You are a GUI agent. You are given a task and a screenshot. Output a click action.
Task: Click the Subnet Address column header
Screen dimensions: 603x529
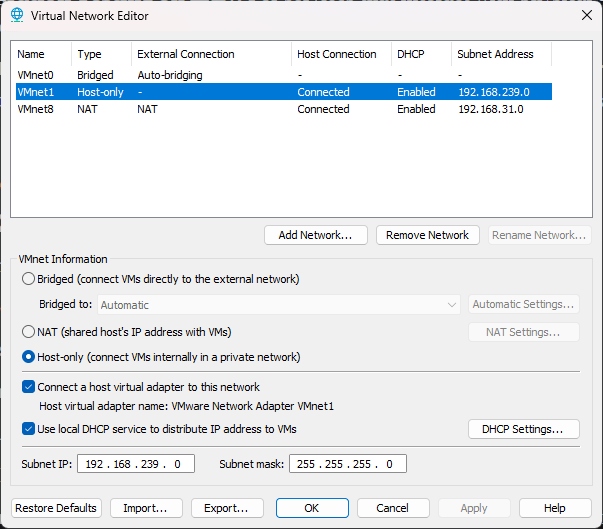[x=496, y=54]
